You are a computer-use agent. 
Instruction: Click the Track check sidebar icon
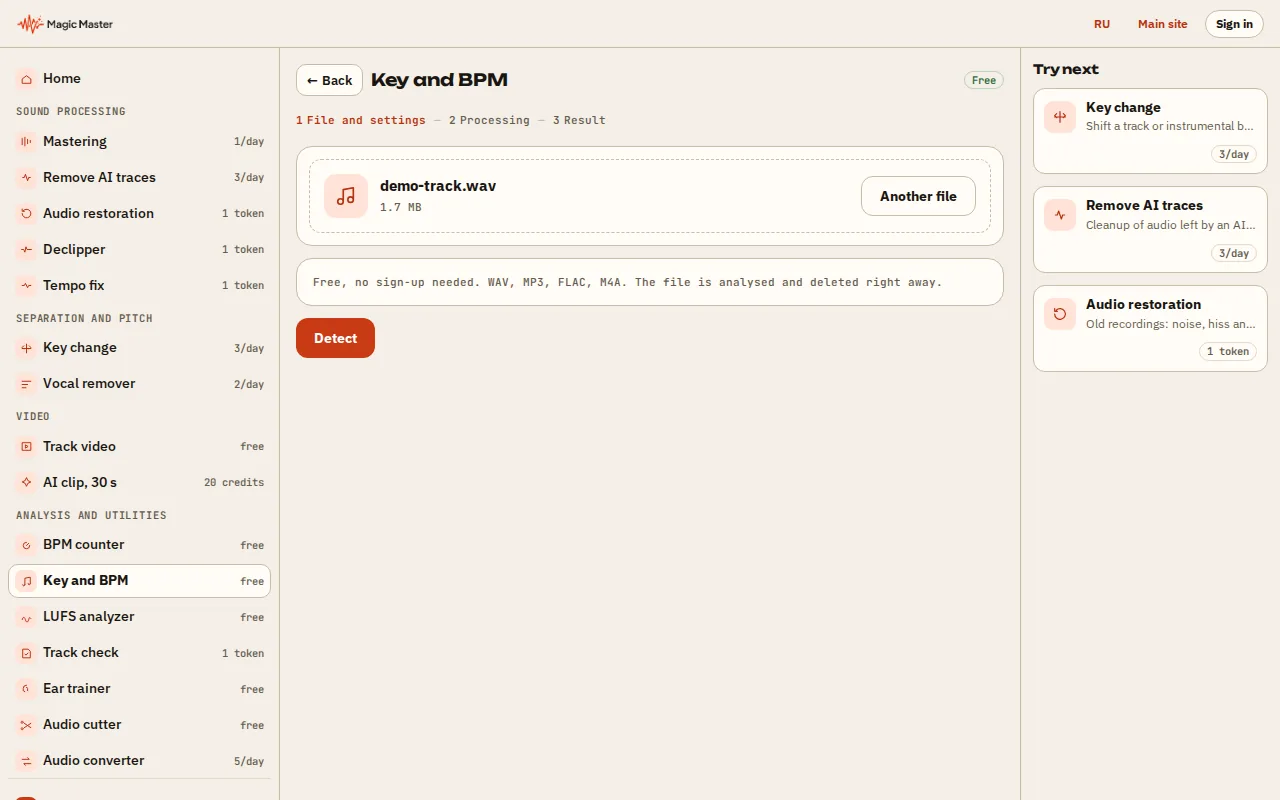[26, 653]
